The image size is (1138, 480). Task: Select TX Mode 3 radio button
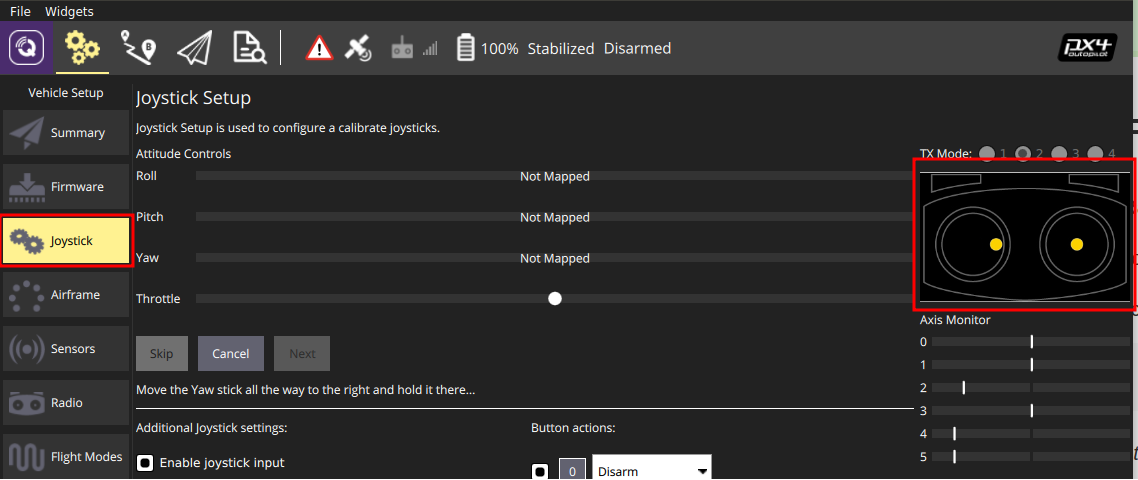click(1060, 154)
